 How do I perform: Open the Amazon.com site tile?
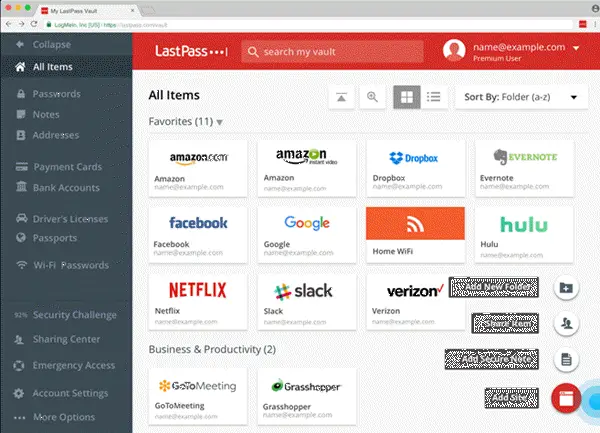(x=198, y=169)
